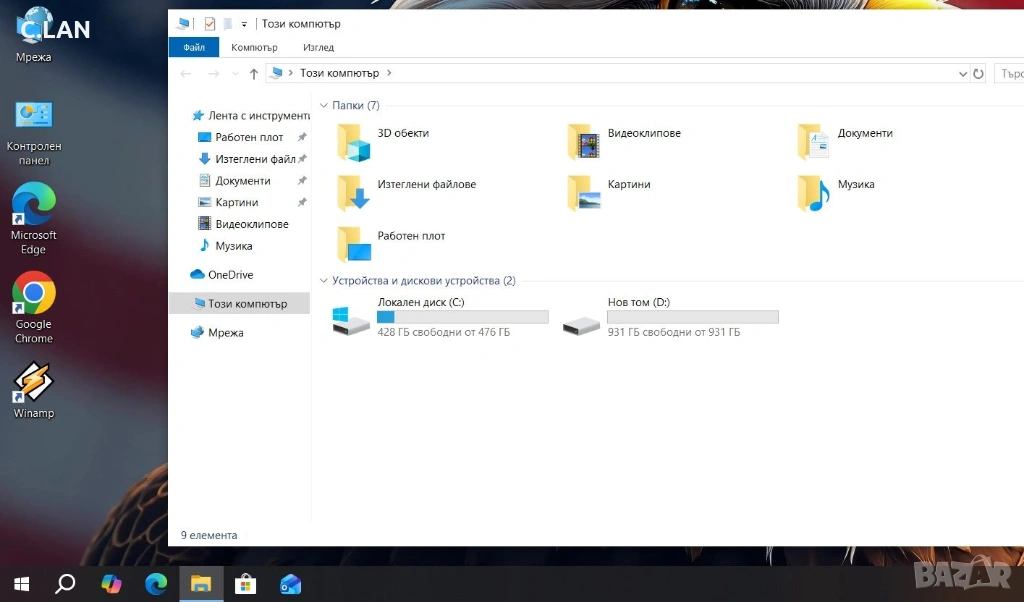1024x602 pixels.
Task: Collapse the Папки (7) group
Action: tap(324, 106)
